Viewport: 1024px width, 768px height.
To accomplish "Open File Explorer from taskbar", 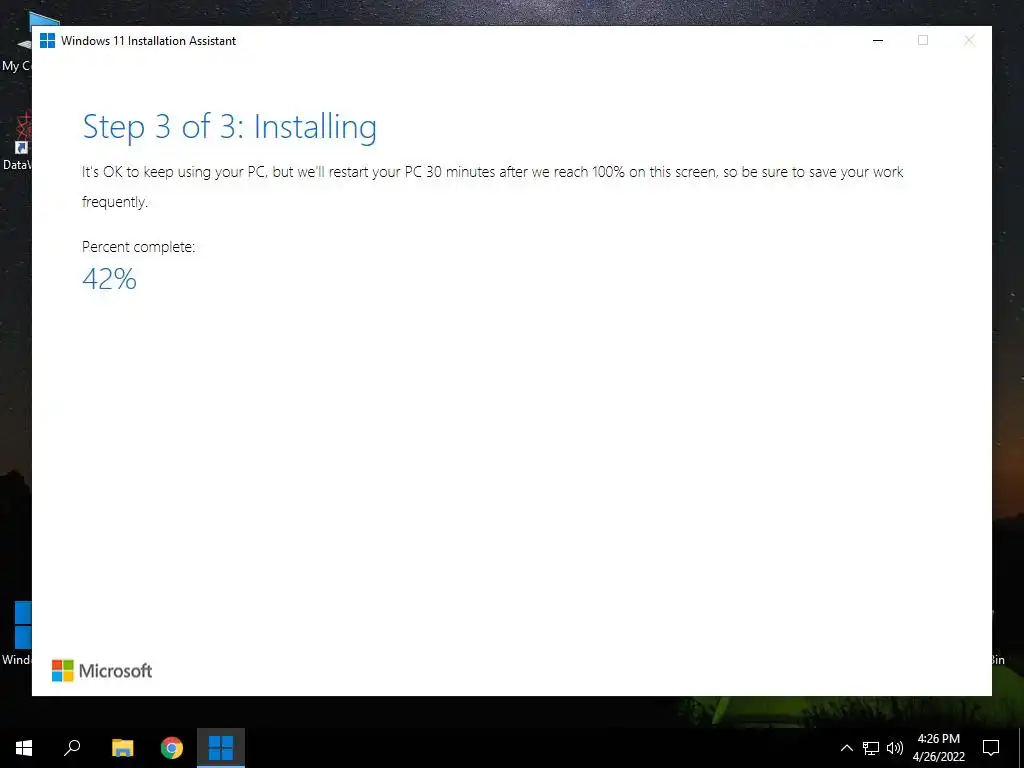I will tap(122, 748).
